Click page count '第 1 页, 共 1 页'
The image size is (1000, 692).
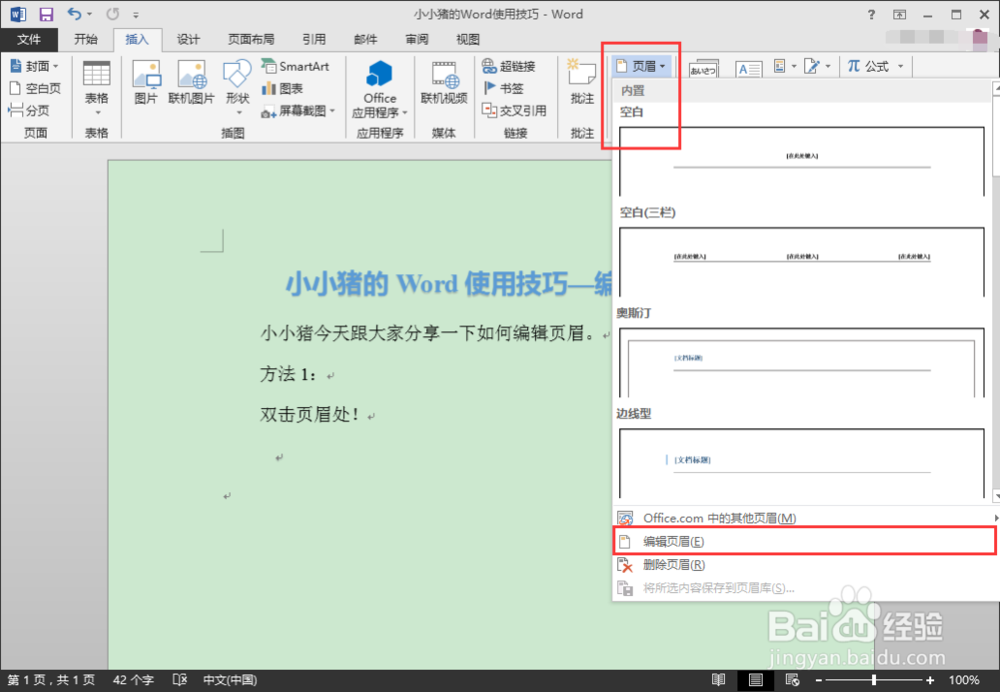51,680
